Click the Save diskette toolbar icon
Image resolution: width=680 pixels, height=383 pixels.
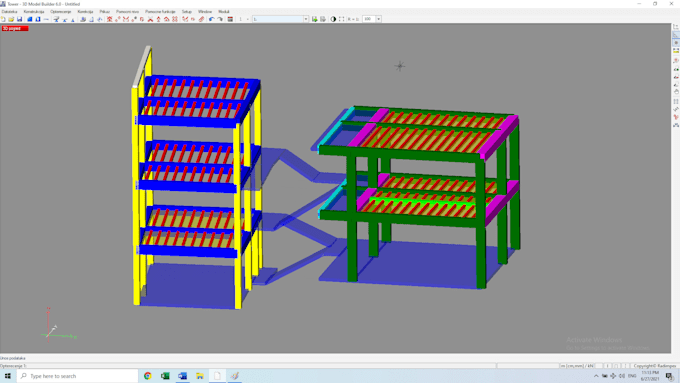tap(20, 19)
